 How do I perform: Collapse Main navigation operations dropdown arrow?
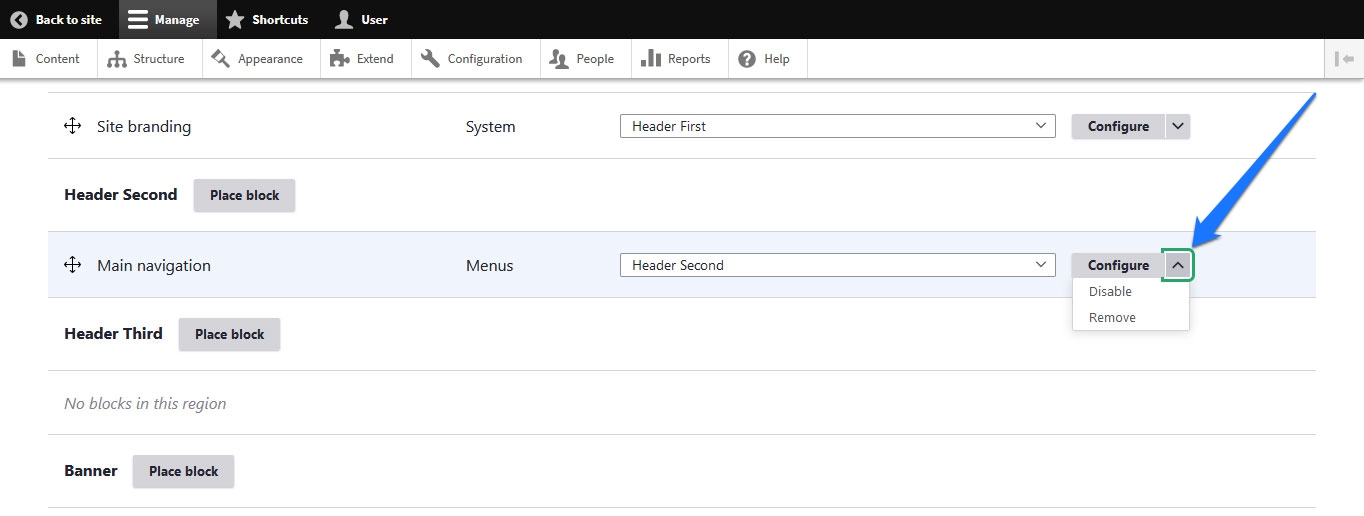click(1178, 265)
